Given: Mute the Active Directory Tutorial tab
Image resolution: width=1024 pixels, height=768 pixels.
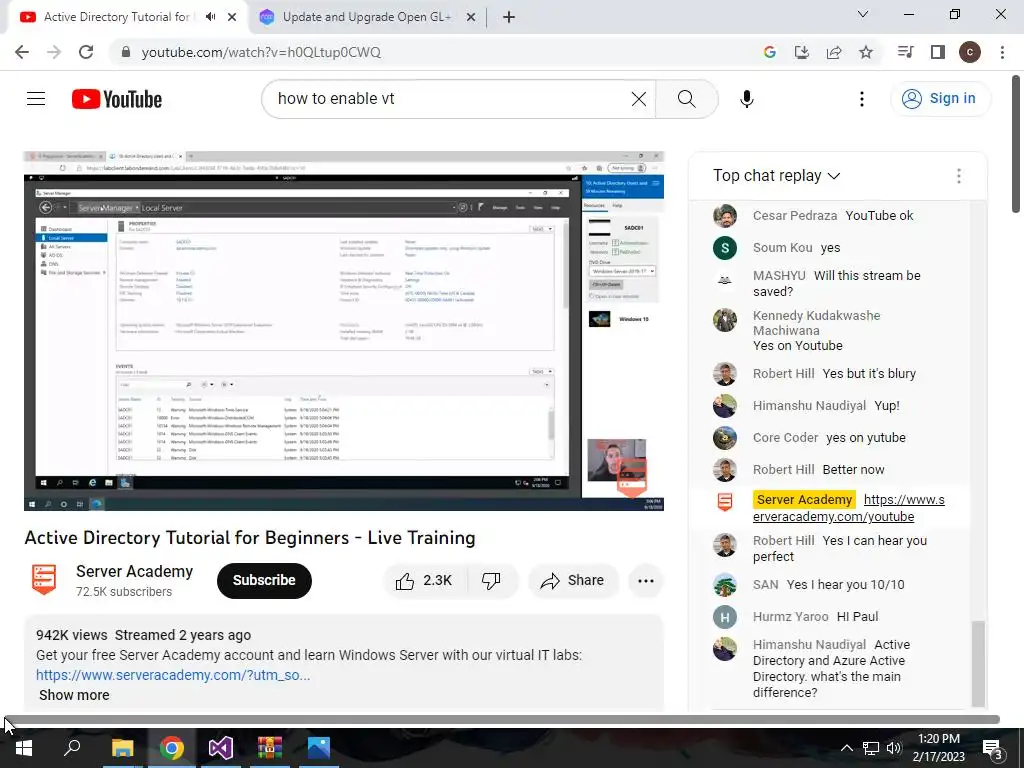Looking at the screenshot, I should (x=210, y=17).
